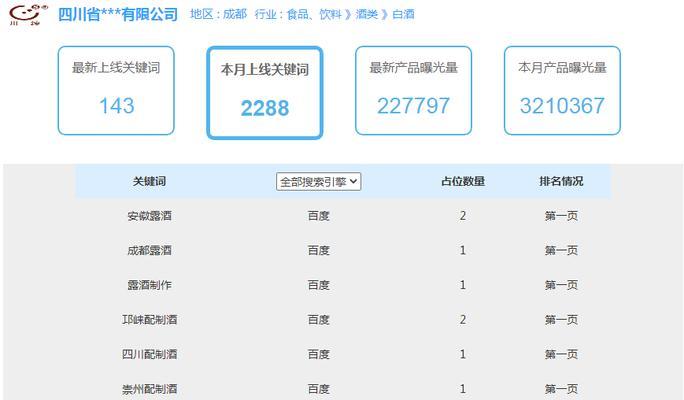Screen dimensions: 684x400
Task: Open the 酒类 category link
Action: click(x=366, y=14)
